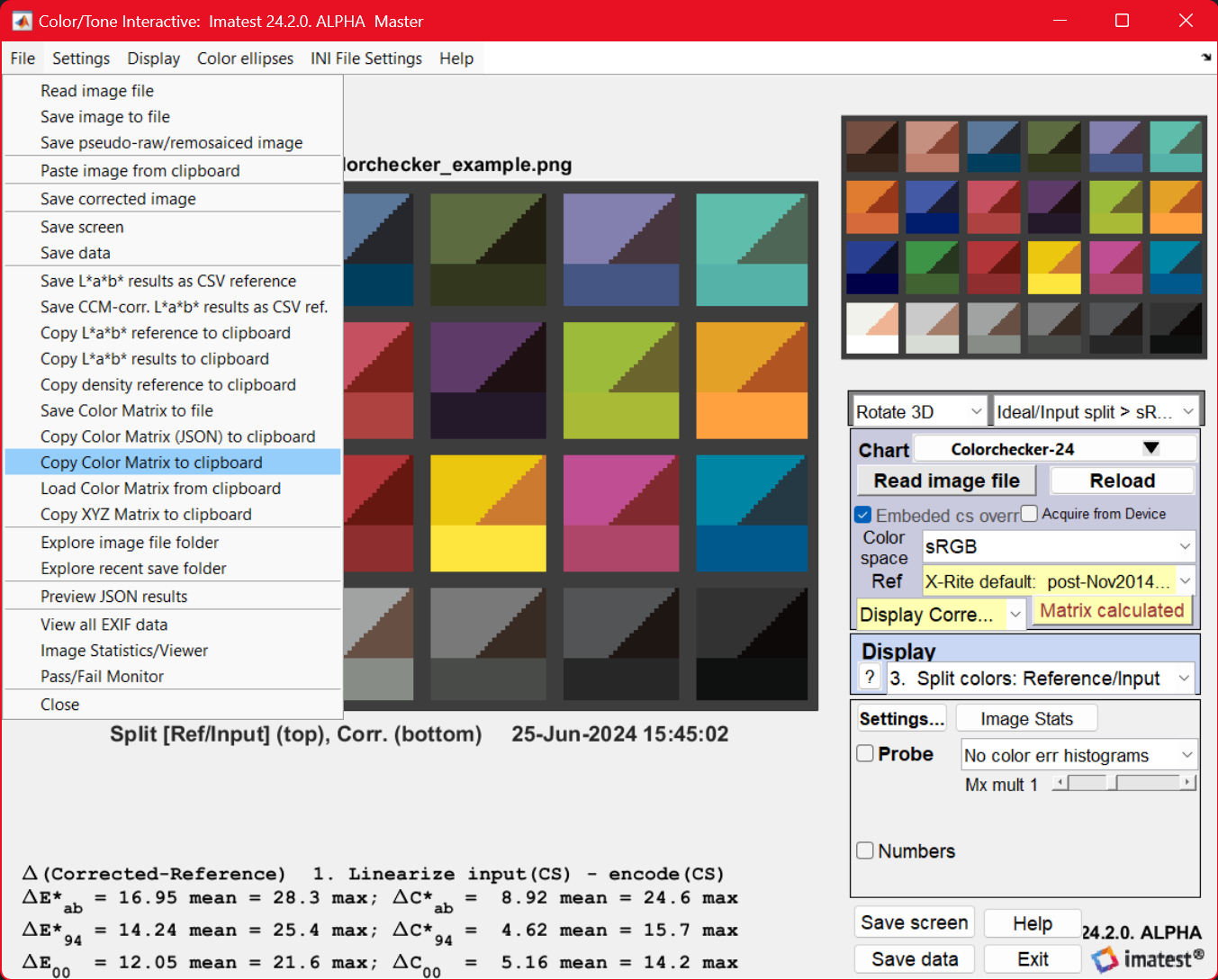Choose Explore image file folder
1218x980 pixels.
[x=173, y=543]
